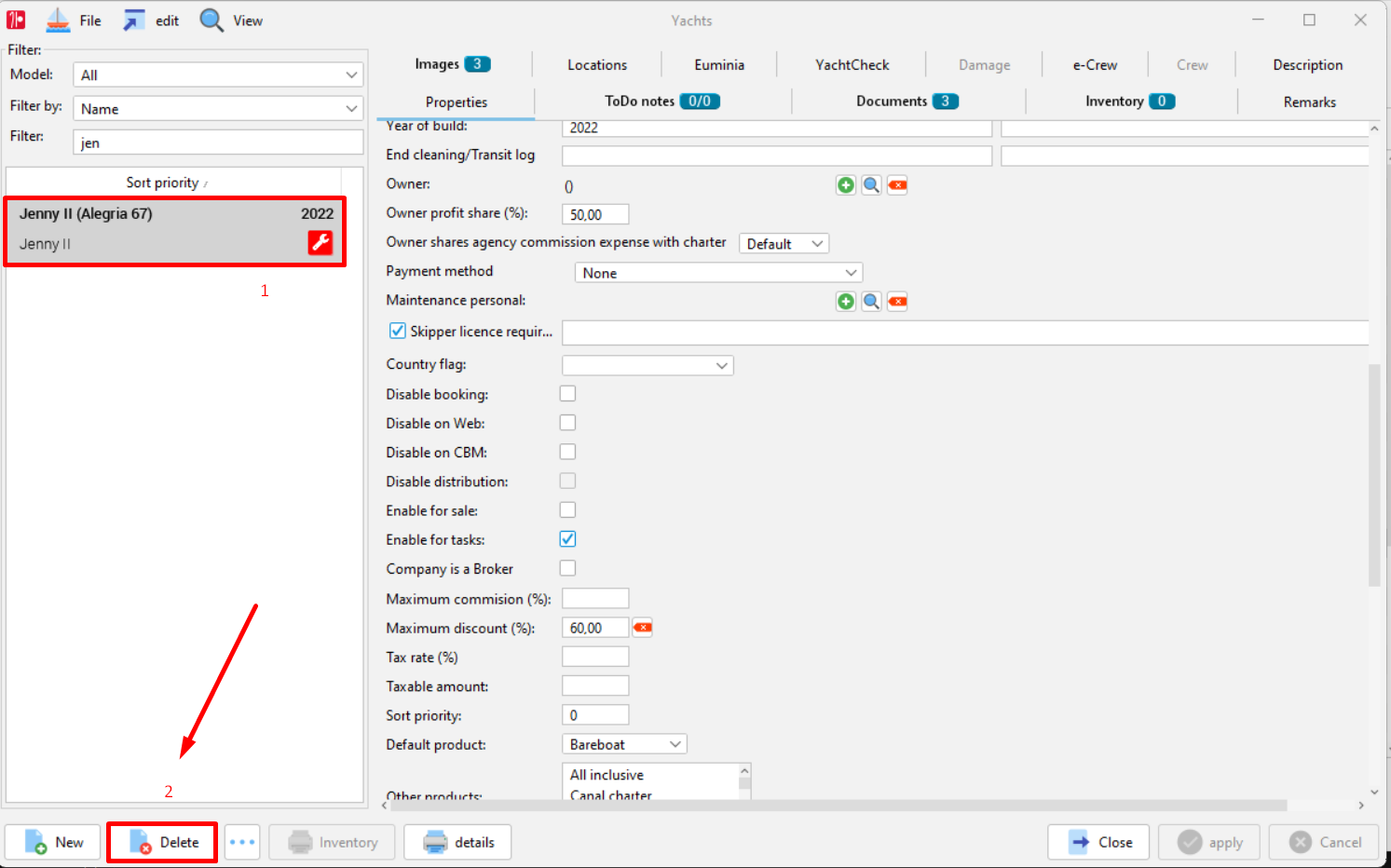The image size is (1391, 868).
Task: Click the green add Owner icon
Action: coord(845,185)
